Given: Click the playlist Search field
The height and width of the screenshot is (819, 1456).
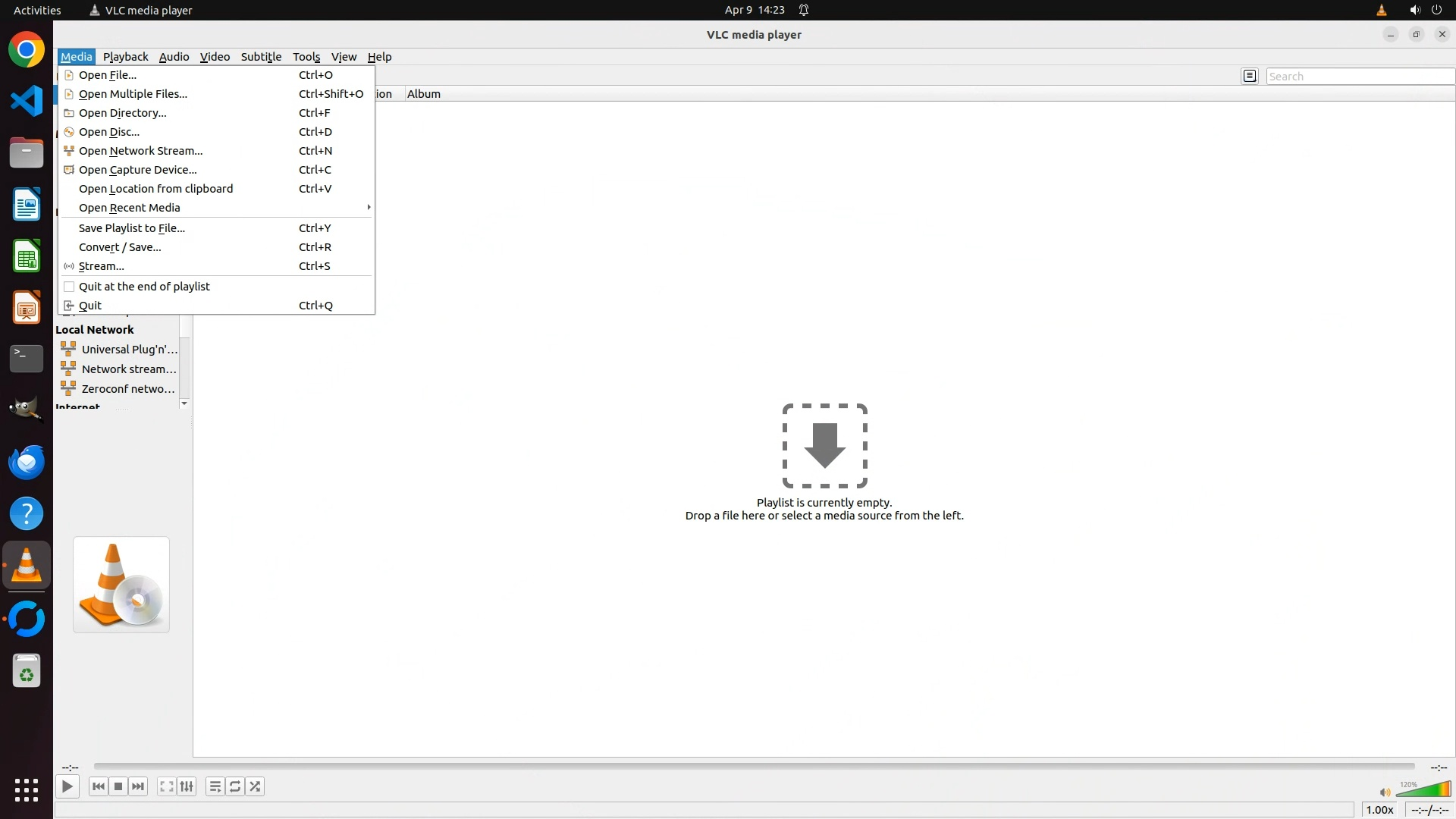Looking at the screenshot, I should pos(1359,77).
